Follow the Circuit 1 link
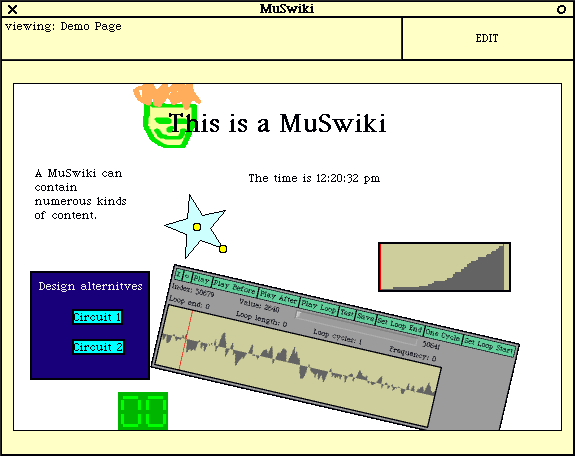The width and height of the screenshot is (575, 456). pos(97,317)
